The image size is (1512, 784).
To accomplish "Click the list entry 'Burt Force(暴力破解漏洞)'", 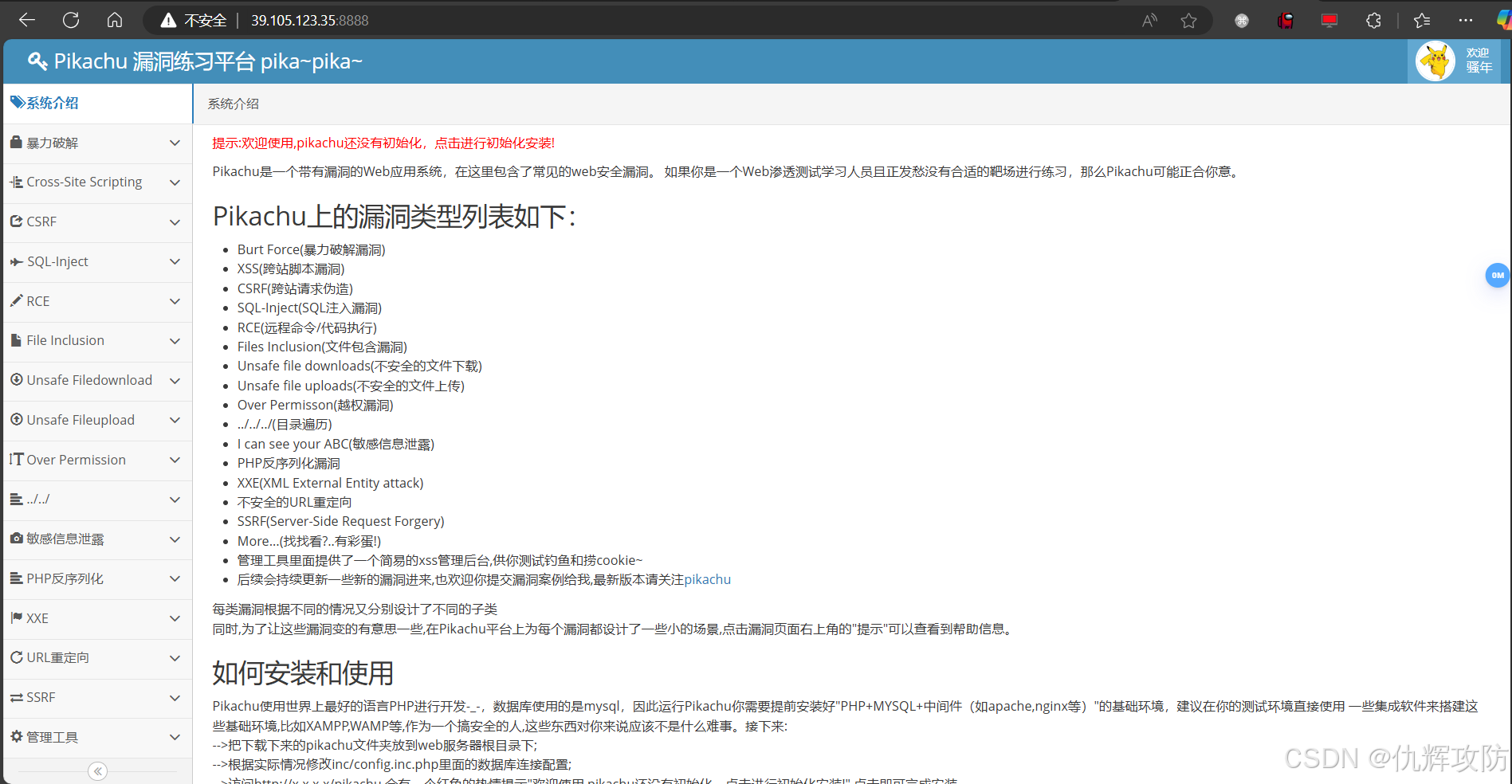I will coord(311,249).
